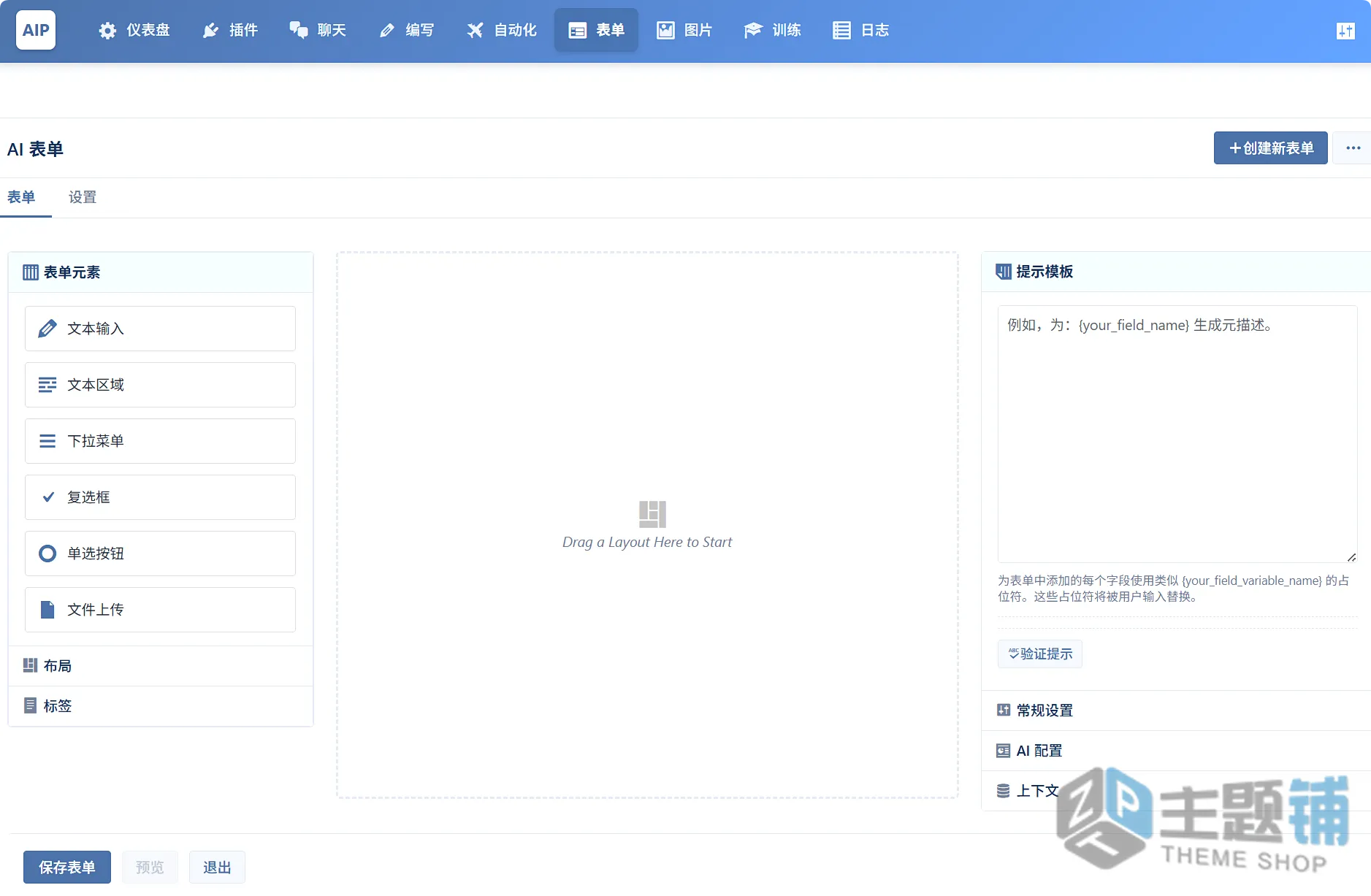Click the list icon beside 日志
The height and width of the screenshot is (896, 1371).
(x=841, y=31)
